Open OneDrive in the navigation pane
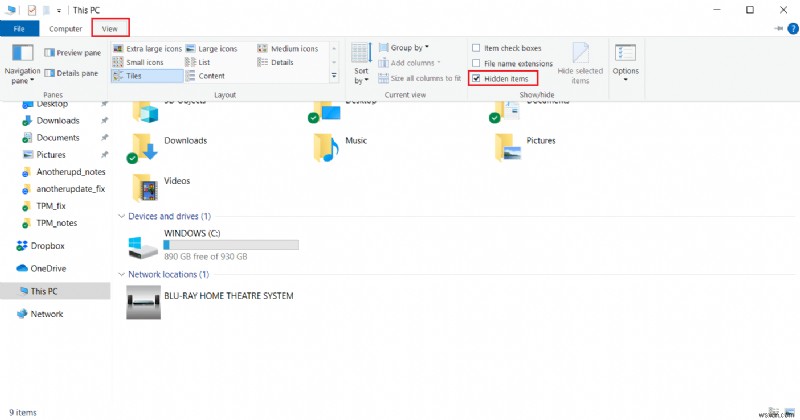 pos(48,268)
